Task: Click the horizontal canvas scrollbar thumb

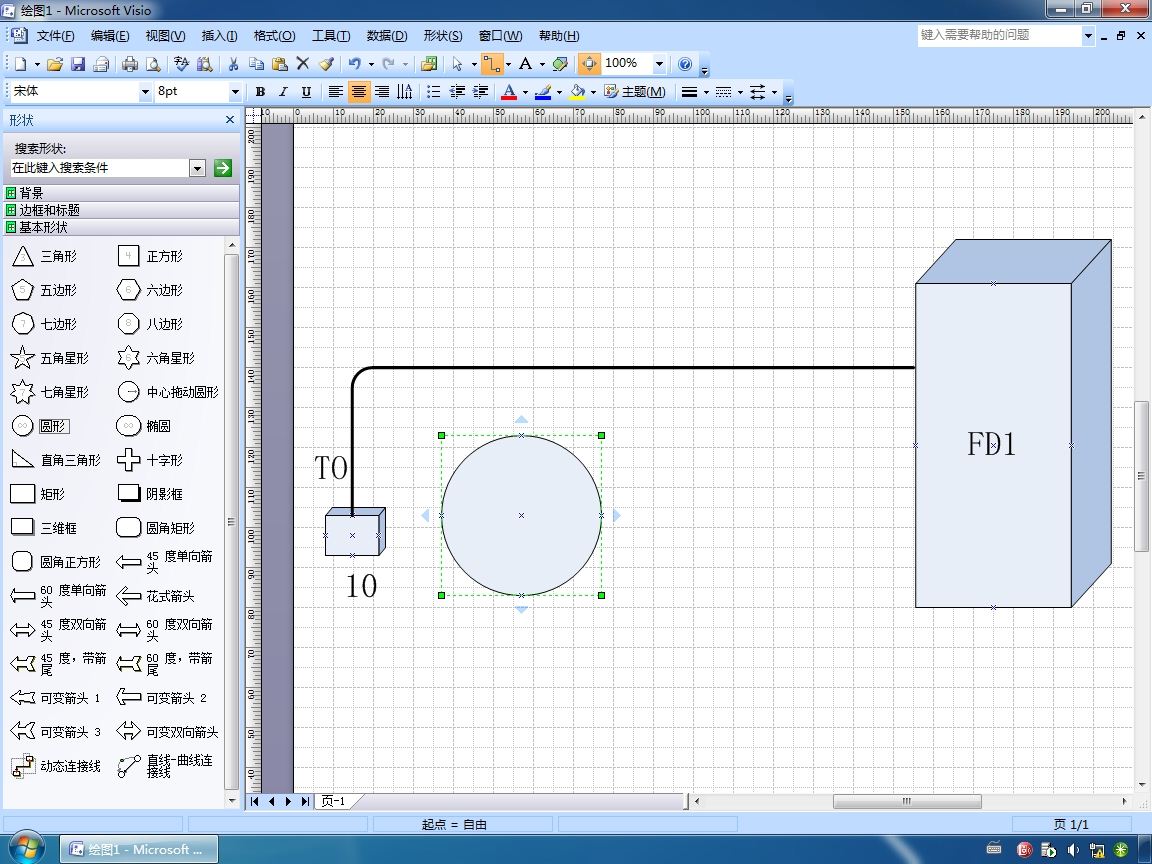Action: 907,802
